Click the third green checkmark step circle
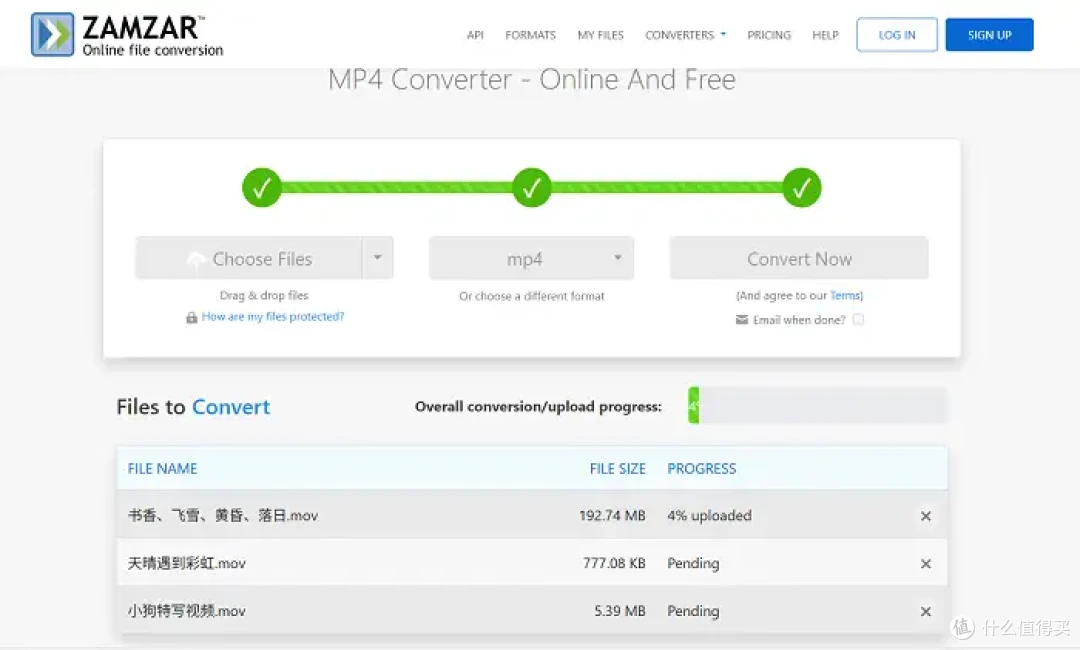The image size is (1080, 650). (802, 187)
